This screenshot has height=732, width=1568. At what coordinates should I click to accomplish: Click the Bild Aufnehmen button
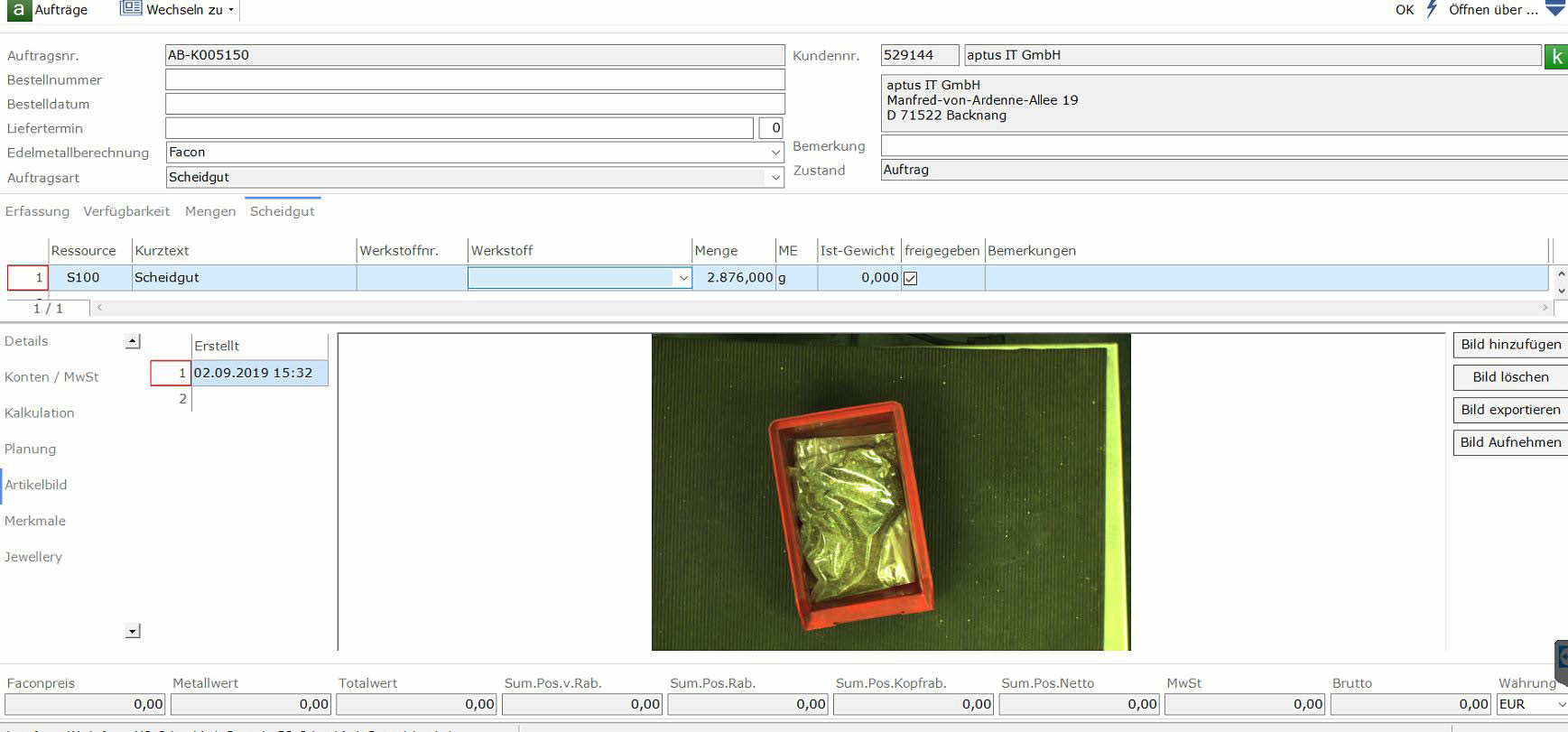(x=1510, y=442)
